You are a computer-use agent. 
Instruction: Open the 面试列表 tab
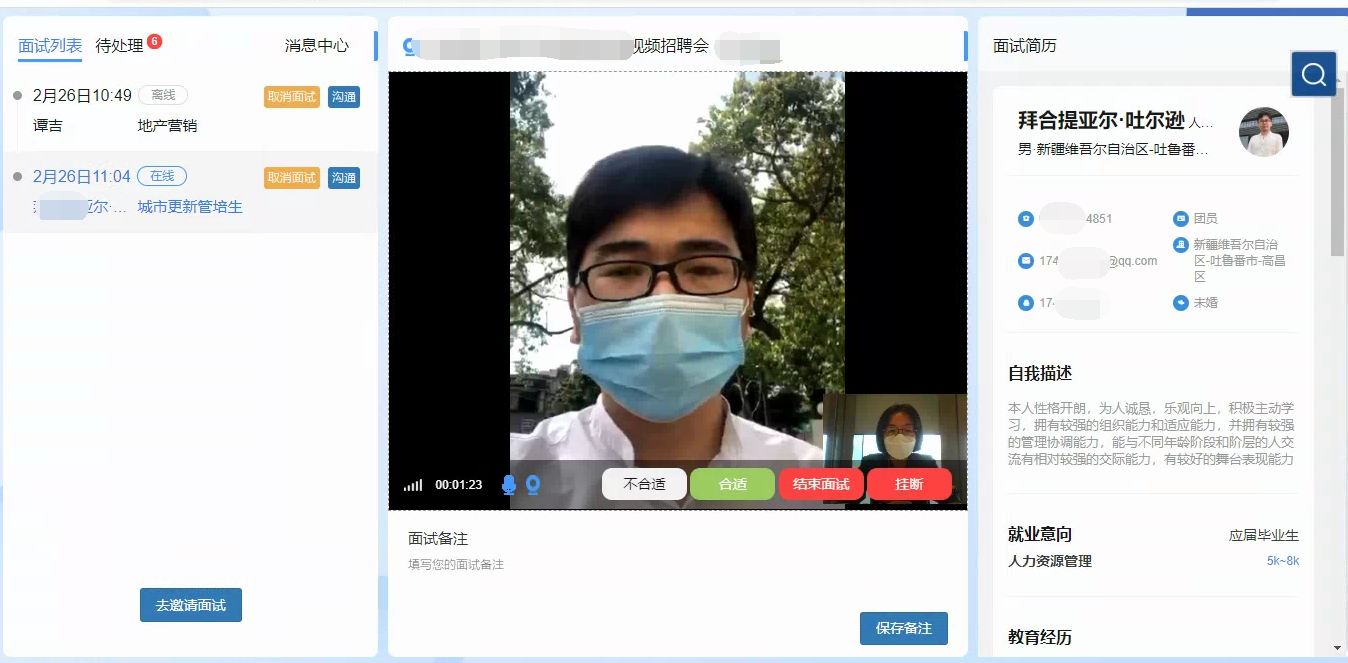click(x=50, y=46)
